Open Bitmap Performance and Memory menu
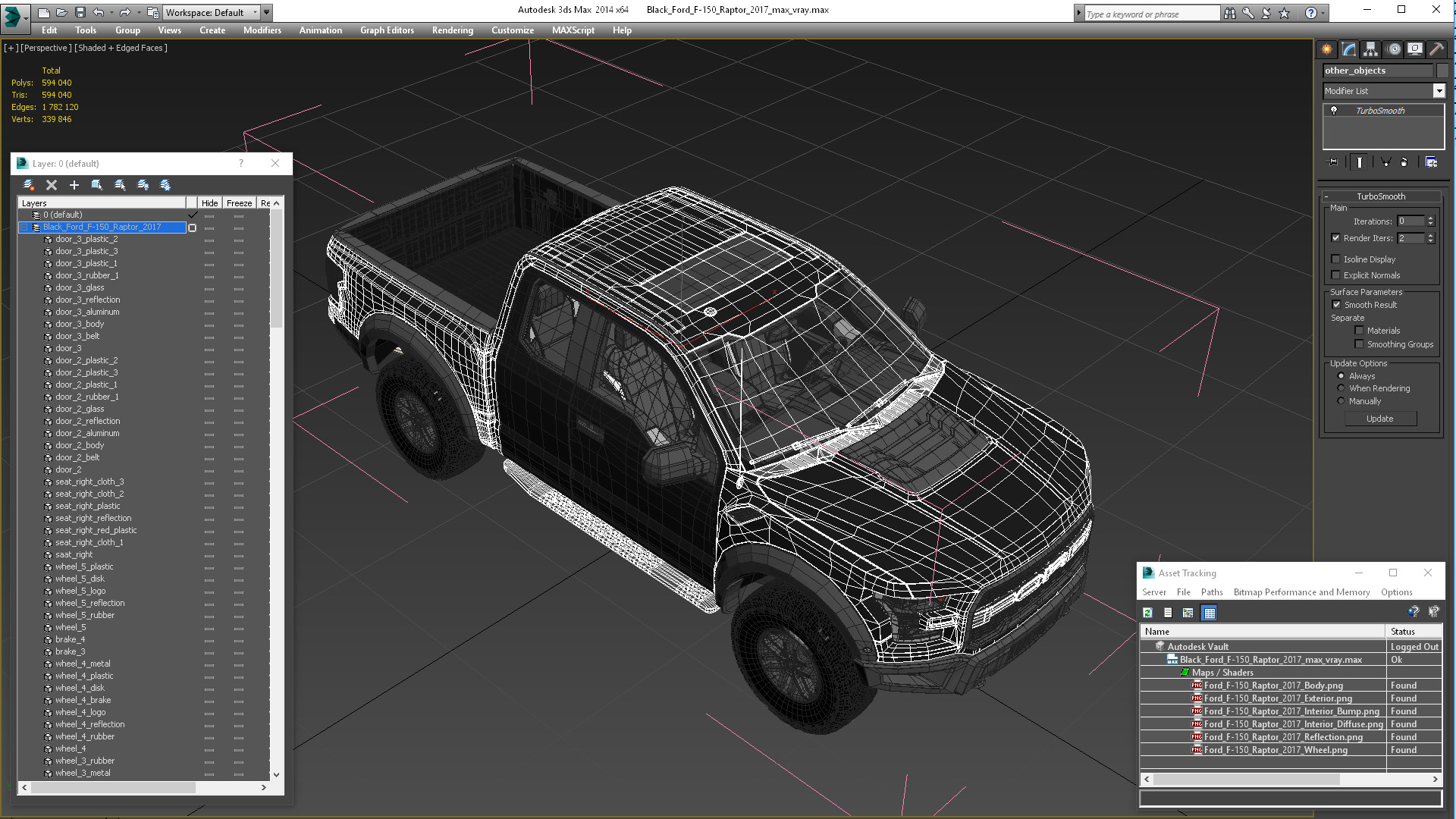The height and width of the screenshot is (819, 1456). tap(1301, 592)
